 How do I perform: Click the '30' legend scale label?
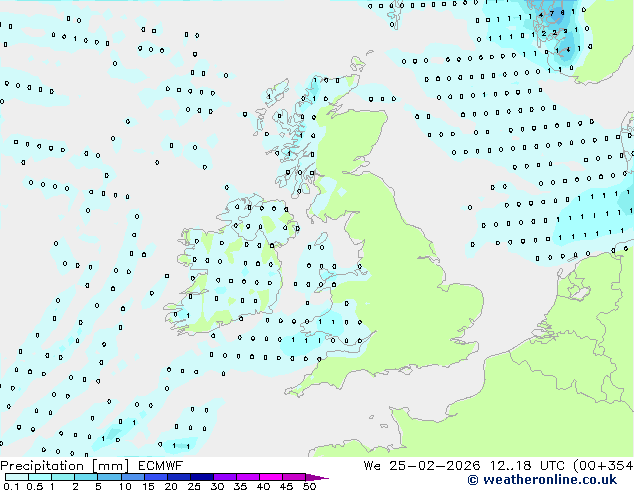click(217, 486)
